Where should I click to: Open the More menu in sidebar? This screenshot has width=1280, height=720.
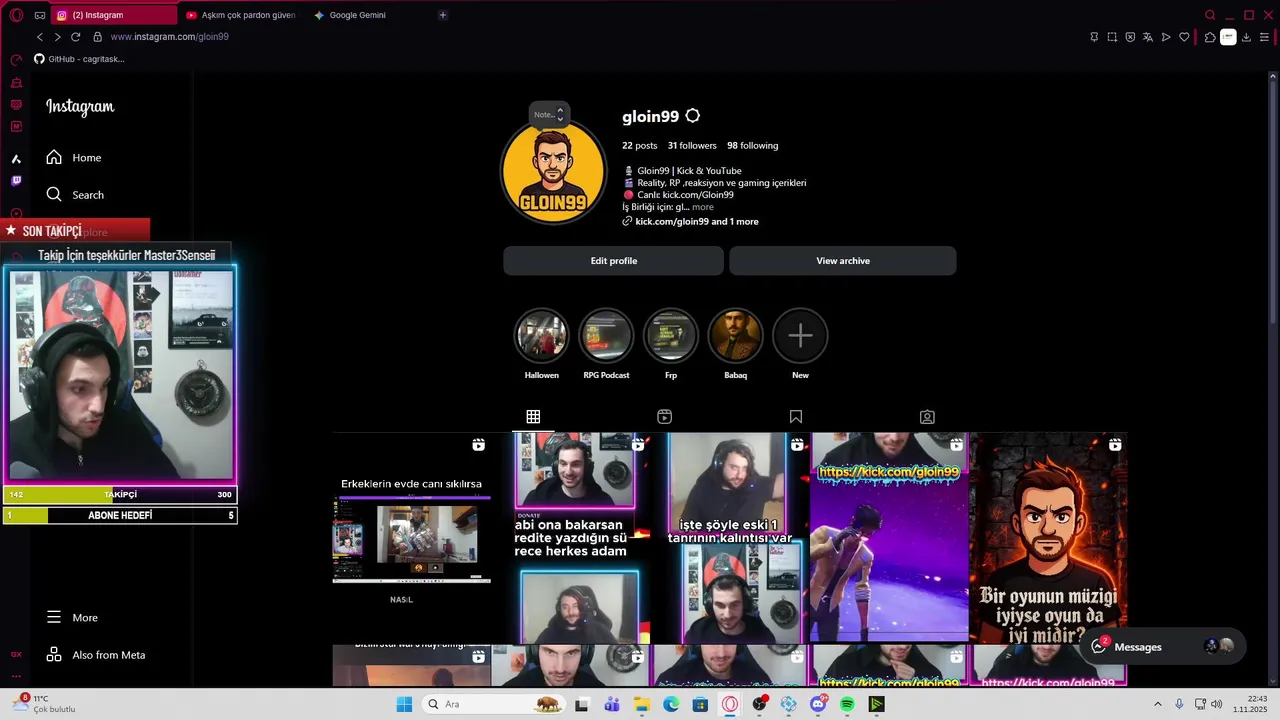[72, 618]
